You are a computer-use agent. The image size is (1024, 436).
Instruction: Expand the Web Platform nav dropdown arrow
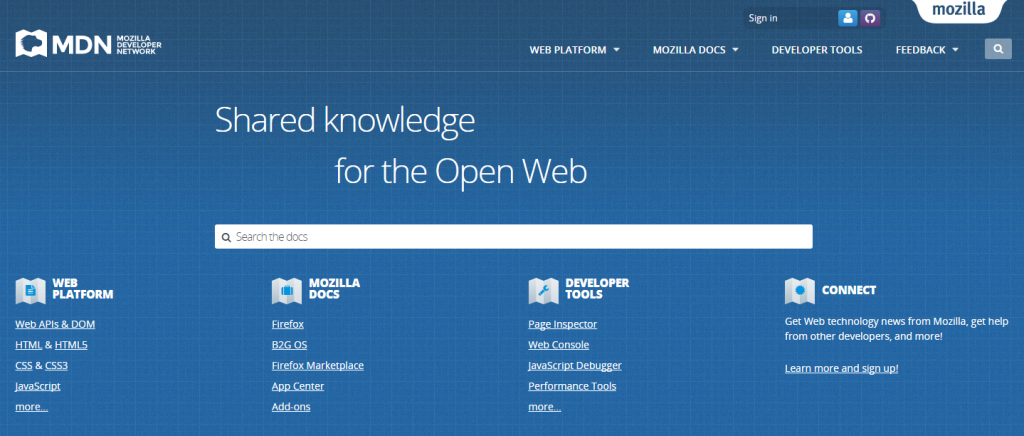[616, 50]
